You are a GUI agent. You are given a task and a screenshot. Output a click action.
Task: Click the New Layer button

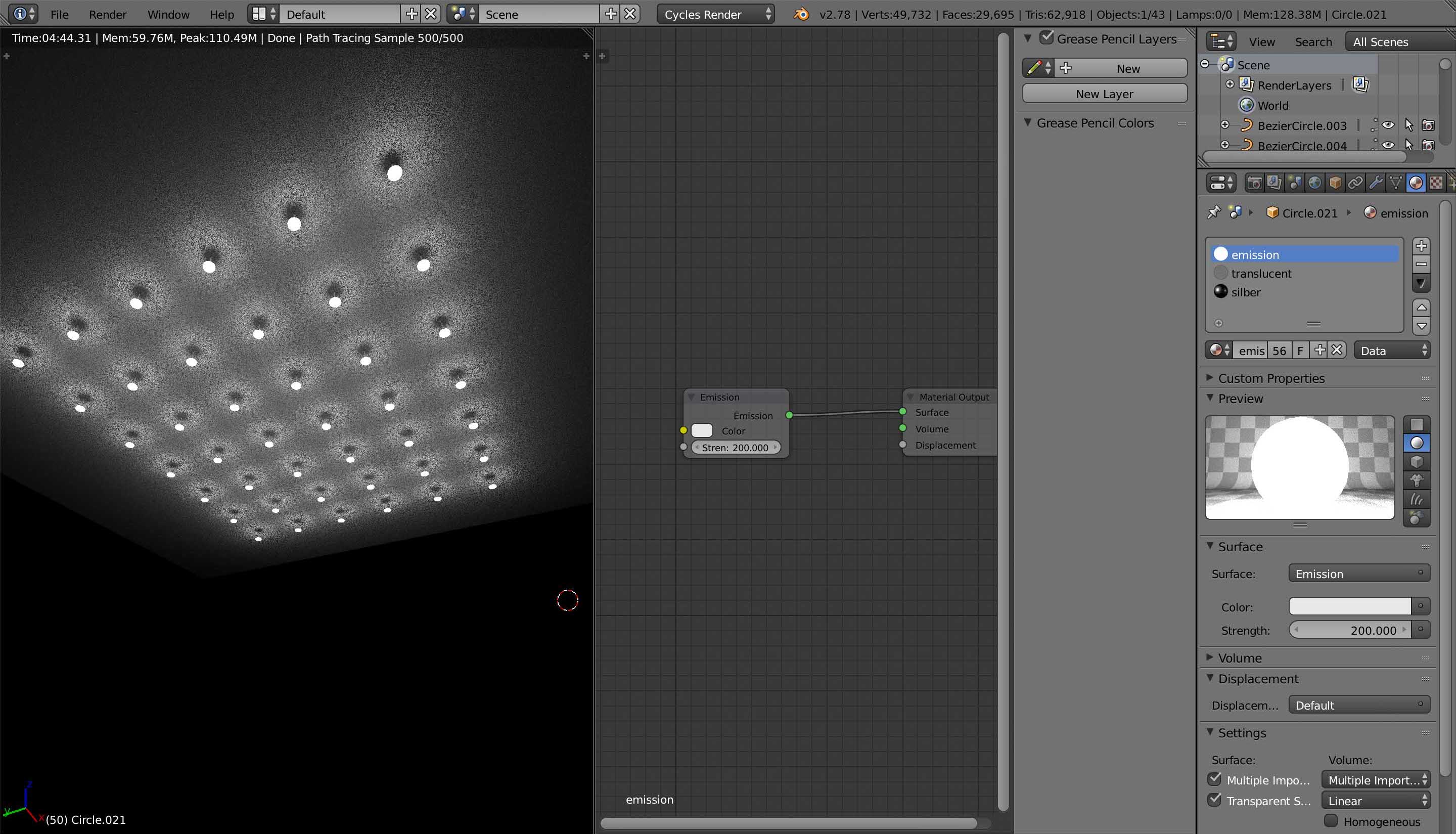pos(1105,94)
